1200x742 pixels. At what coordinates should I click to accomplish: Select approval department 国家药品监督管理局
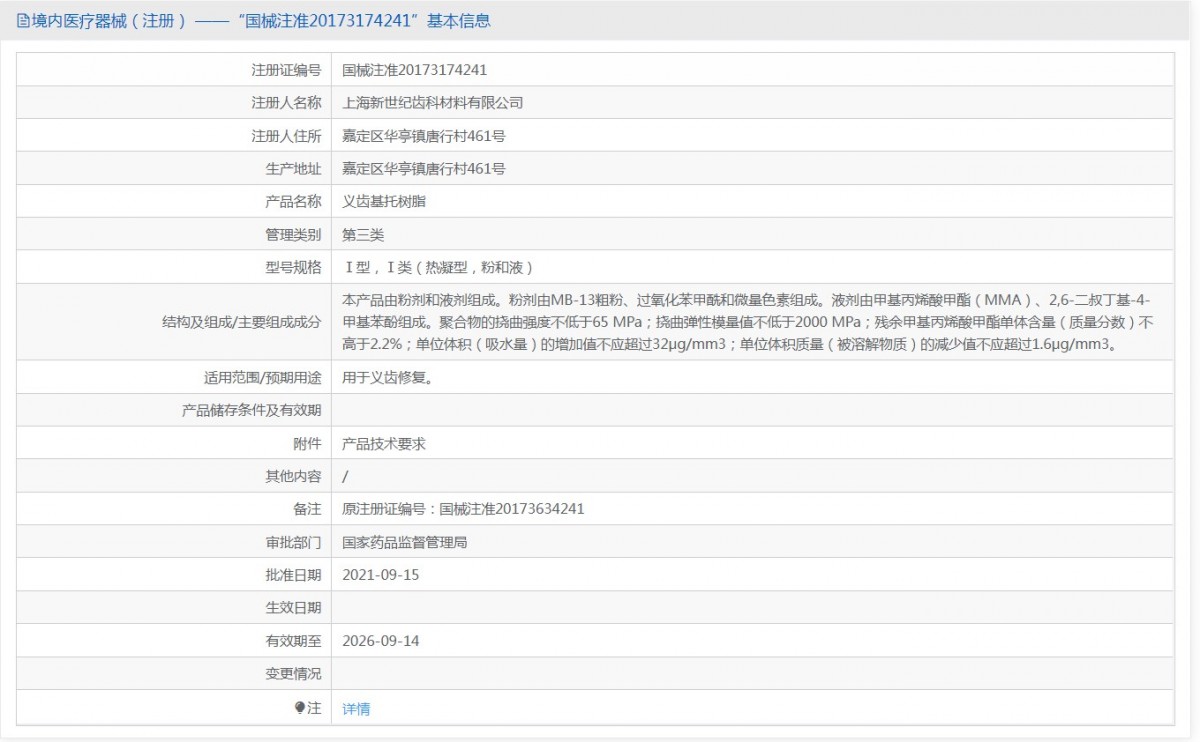pyautogui.click(x=405, y=542)
